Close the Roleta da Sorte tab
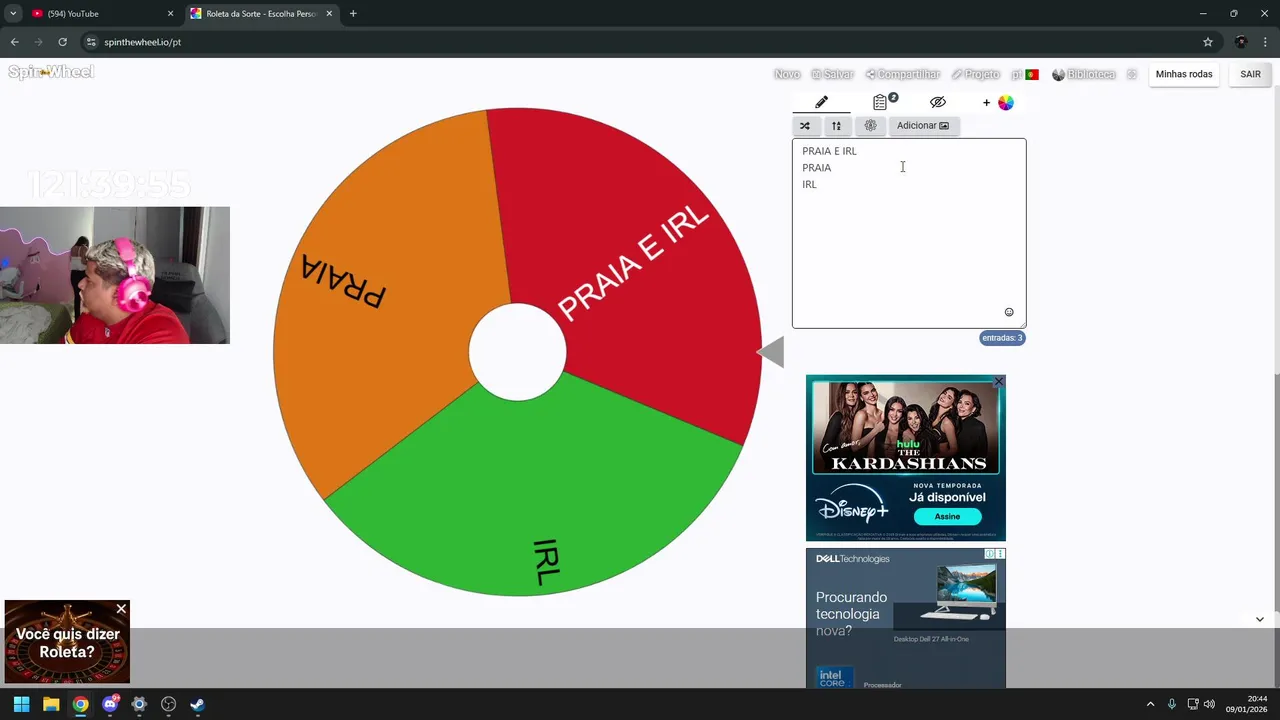This screenshot has height=720, width=1280. [x=329, y=14]
